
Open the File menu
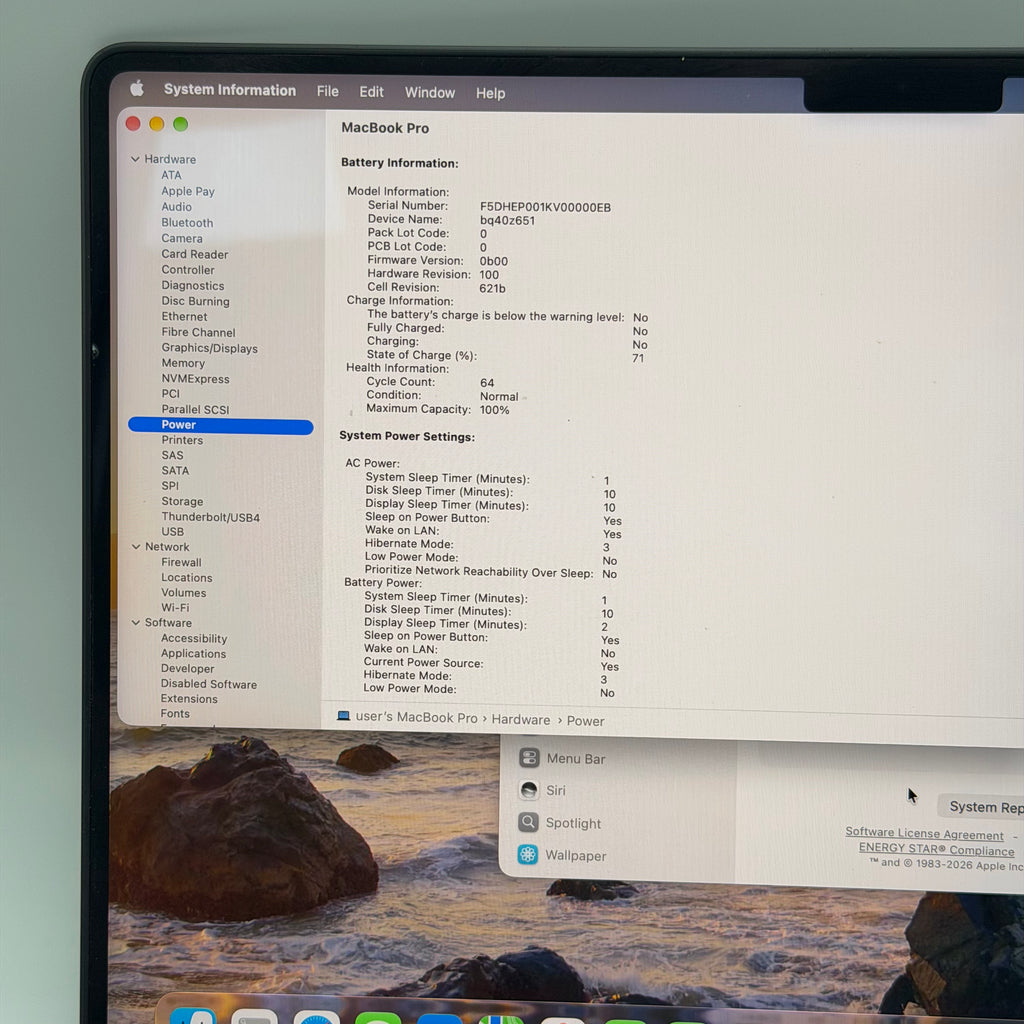(328, 91)
